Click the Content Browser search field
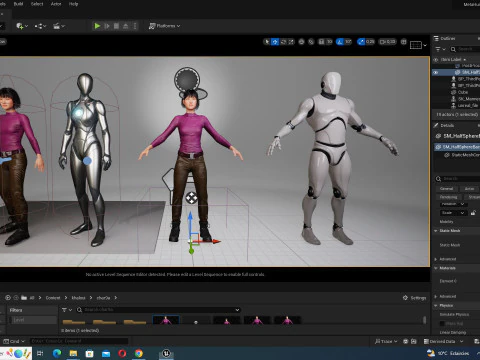 tap(158, 310)
